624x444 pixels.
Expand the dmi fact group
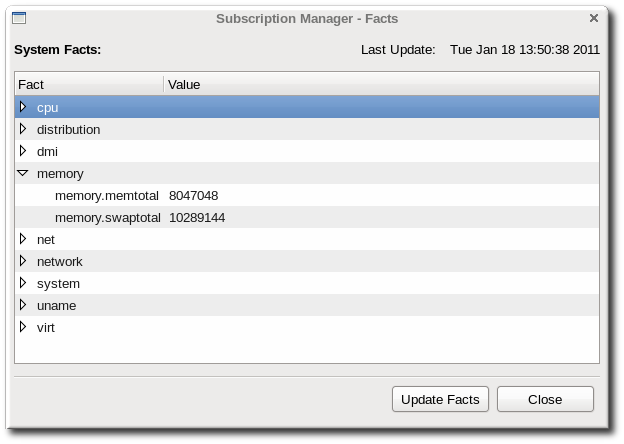pos(23,151)
